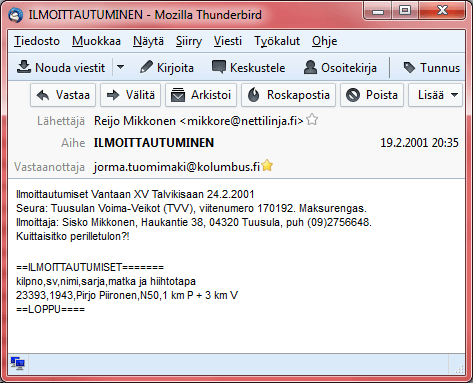Click the window resize grip in status bar
The width and height of the screenshot is (473, 383).
(460, 369)
